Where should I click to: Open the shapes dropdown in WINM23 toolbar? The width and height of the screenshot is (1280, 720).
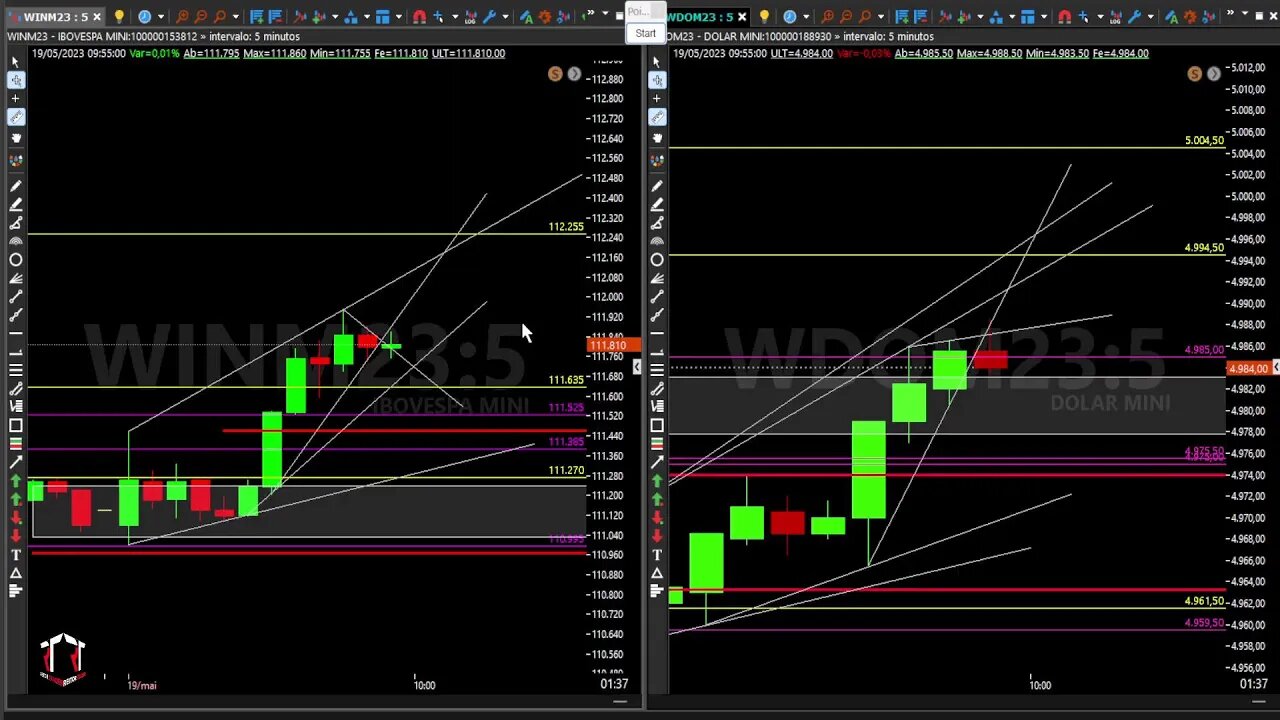pos(367,17)
